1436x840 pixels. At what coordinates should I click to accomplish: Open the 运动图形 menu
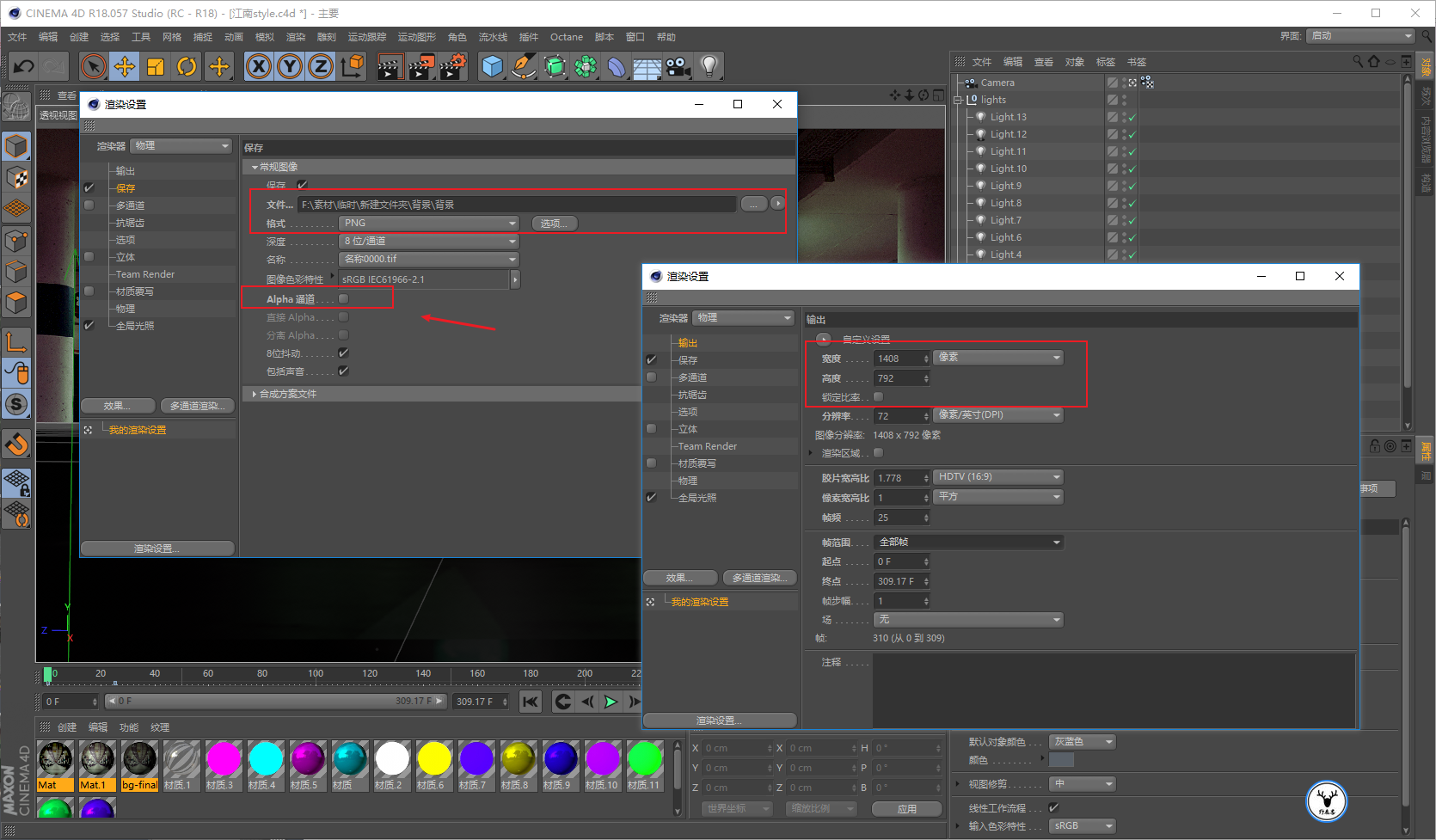click(x=417, y=37)
